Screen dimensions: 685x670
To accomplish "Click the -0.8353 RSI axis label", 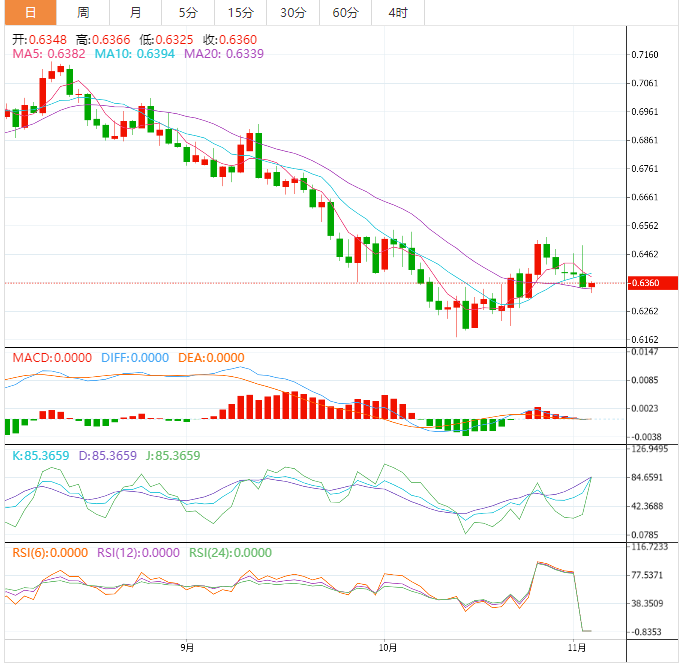I will tap(647, 632).
